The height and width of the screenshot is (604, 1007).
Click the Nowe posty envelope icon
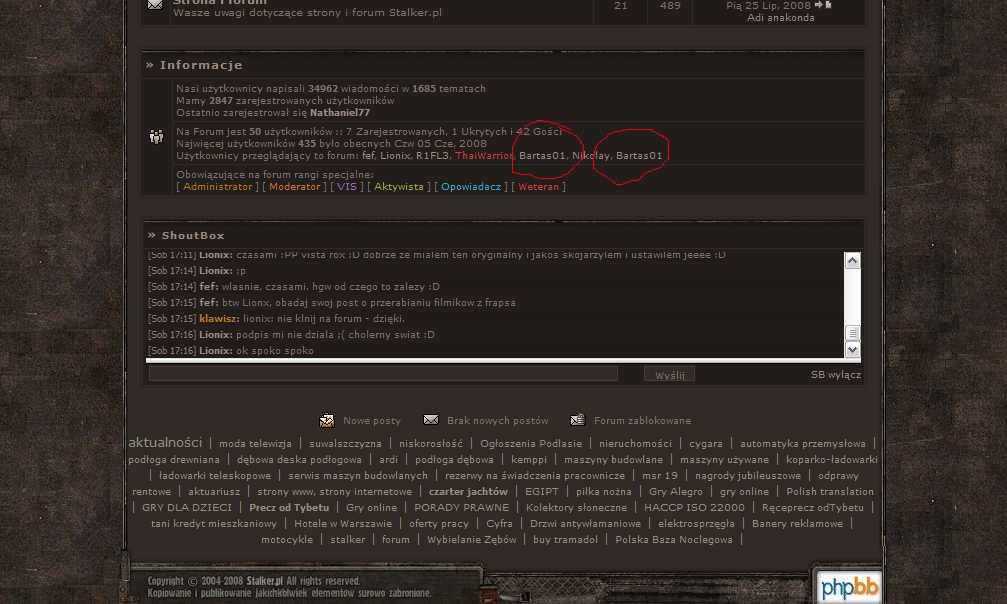(x=326, y=421)
